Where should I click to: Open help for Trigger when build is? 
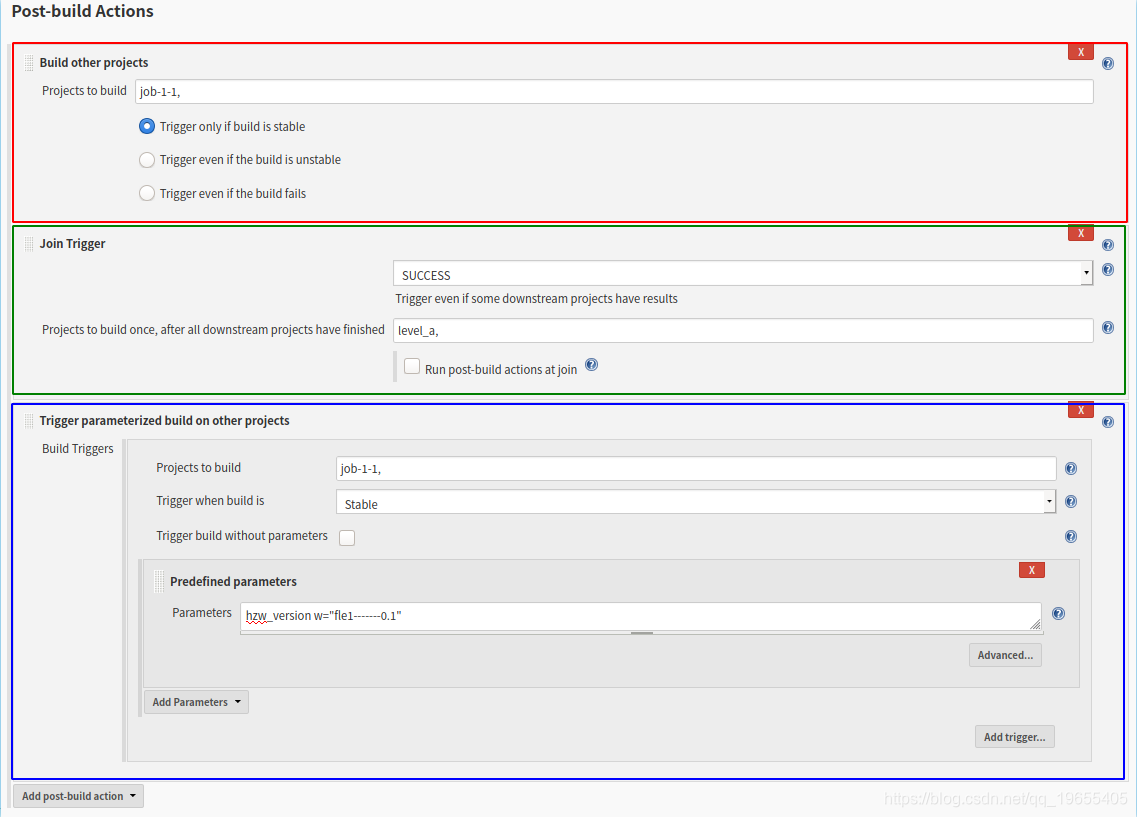(x=1070, y=502)
